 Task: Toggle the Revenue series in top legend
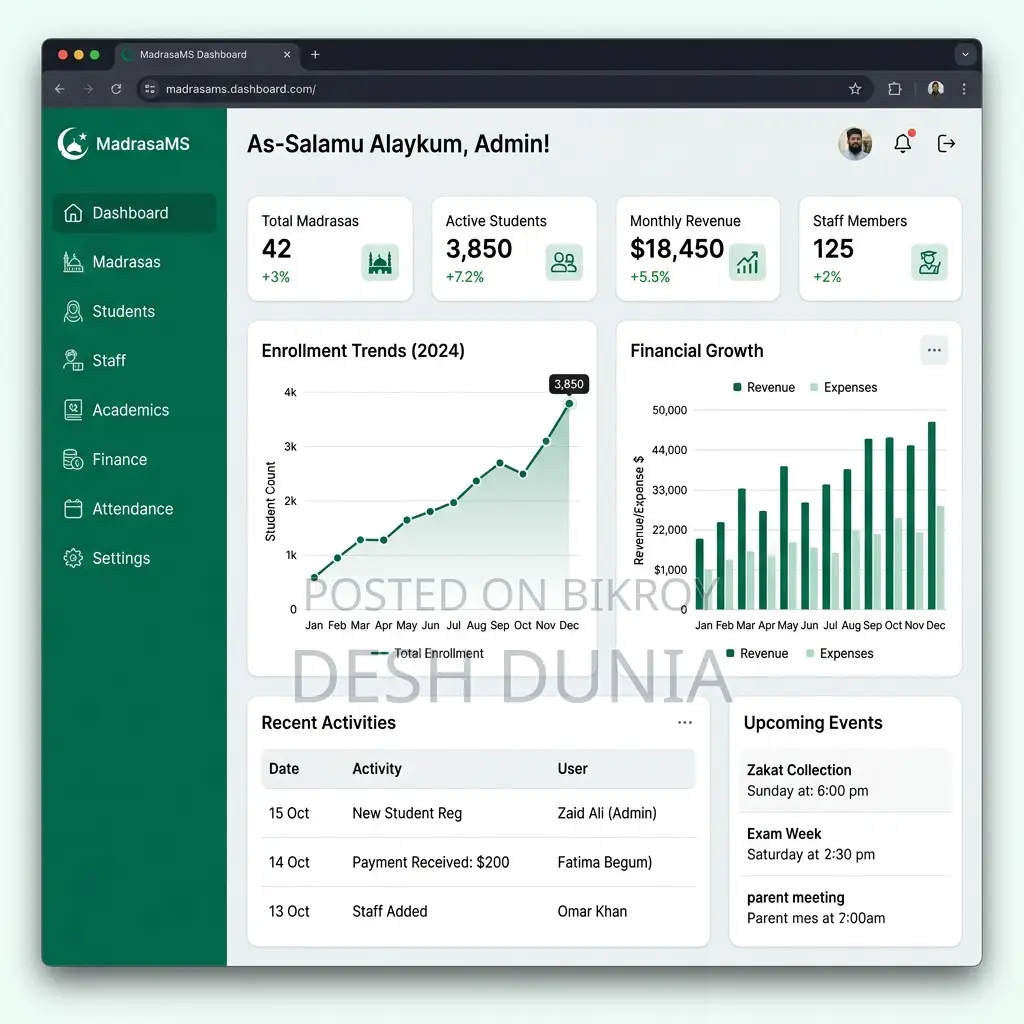[x=763, y=387]
